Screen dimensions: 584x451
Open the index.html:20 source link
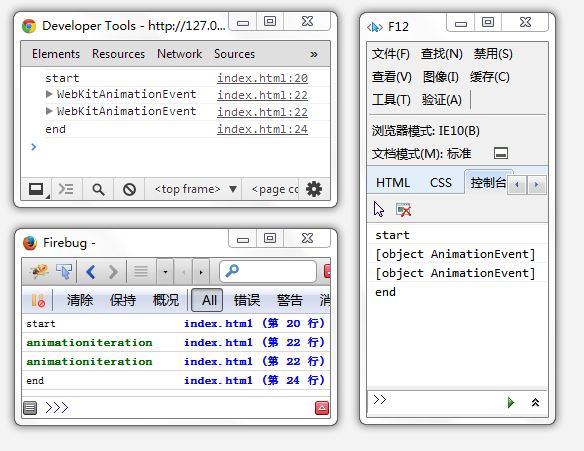(x=262, y=78)
